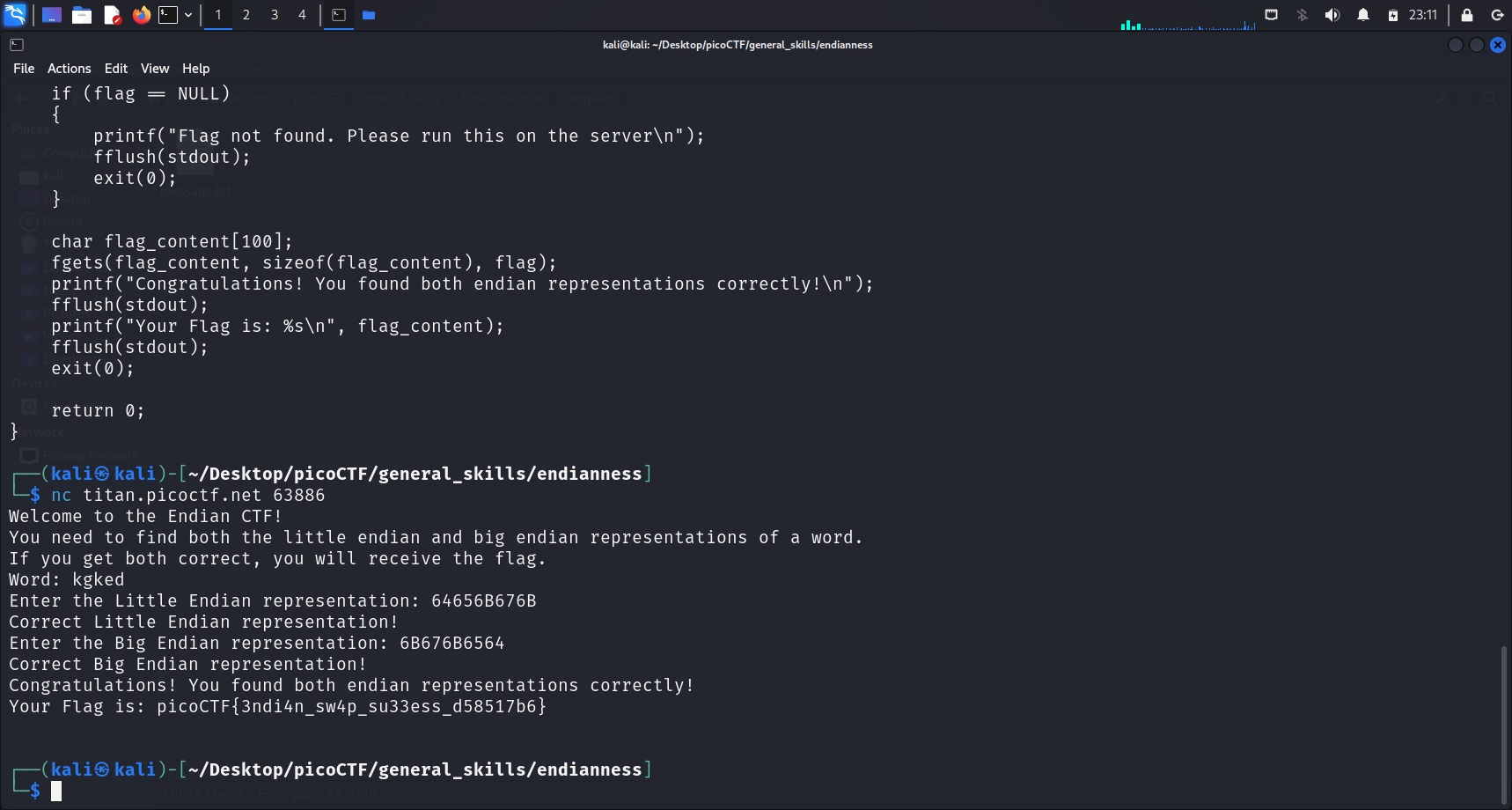The width and height of the screenshot is (1512, 810).
Task: Click the wired network status icon
Action: (1272, 15)
